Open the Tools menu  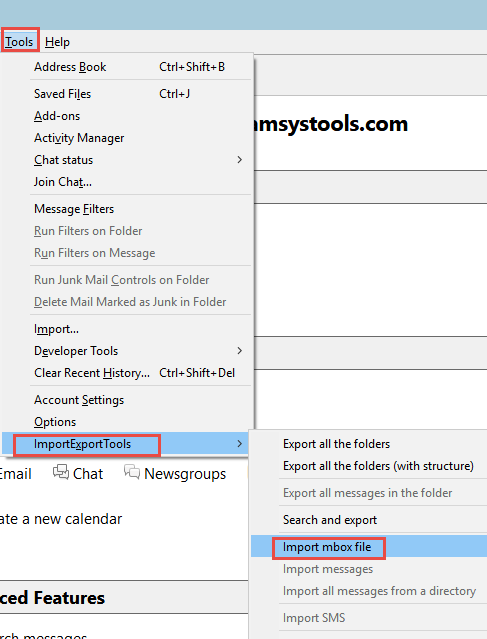(19, 42)
